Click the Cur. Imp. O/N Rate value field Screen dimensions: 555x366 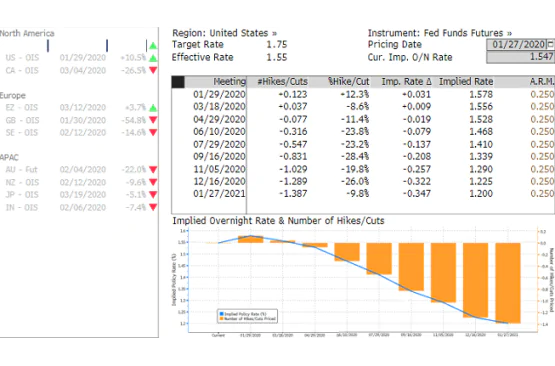click(x=520, y=57)
